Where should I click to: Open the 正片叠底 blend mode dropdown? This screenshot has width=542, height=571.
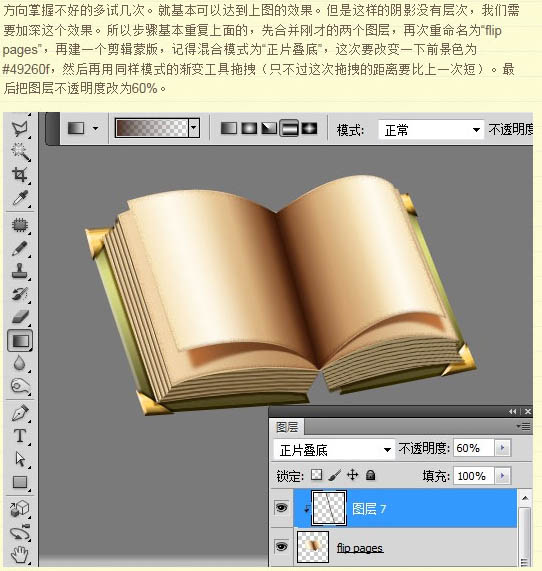point(334,450)
